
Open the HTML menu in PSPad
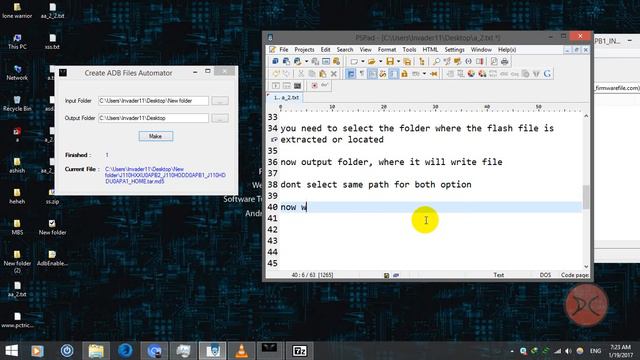click(x=430, y=50)
